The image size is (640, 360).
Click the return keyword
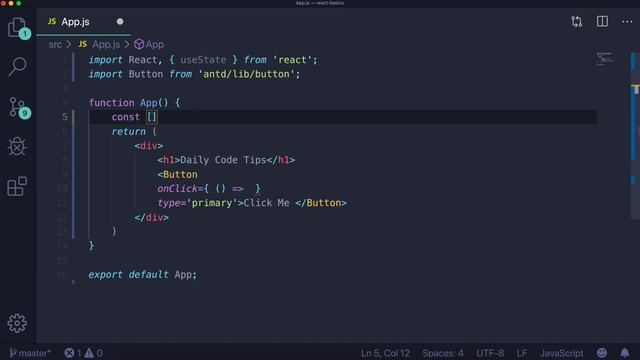pyautogui.click(x=128, y=132)
